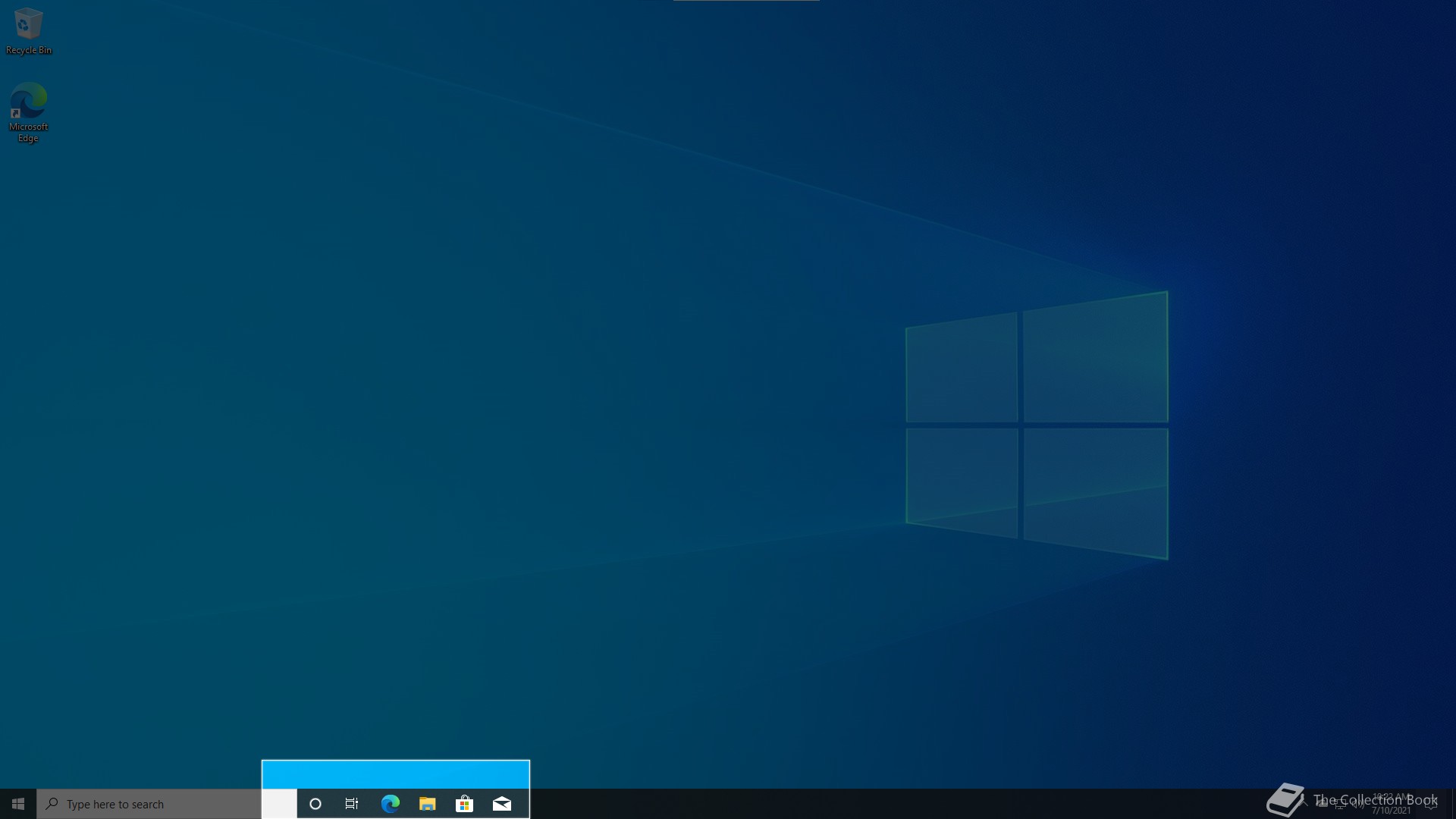
Task: Open the volume speaker tray icon
Action: click(x=1358, y=804)
